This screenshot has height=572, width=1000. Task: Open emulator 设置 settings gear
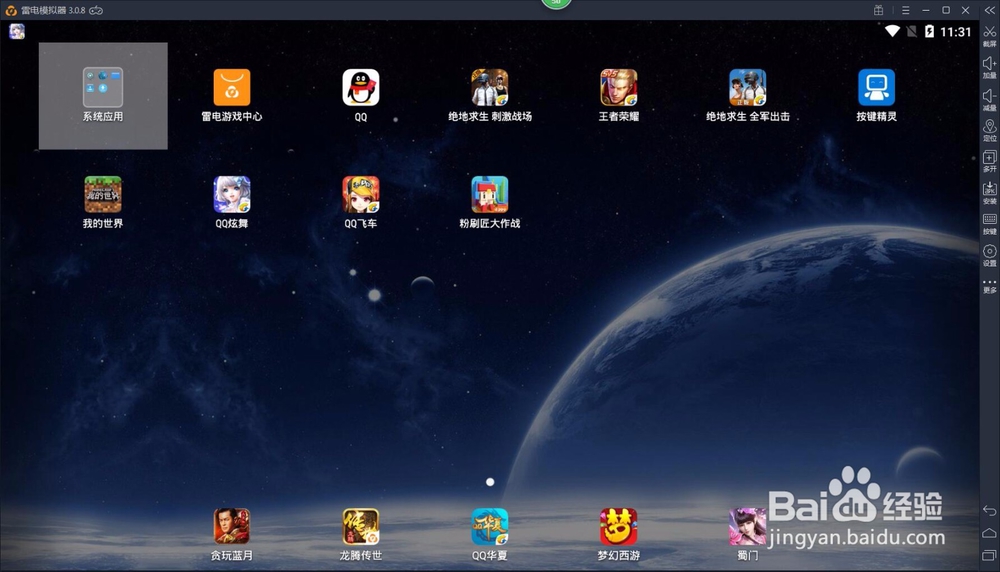989,255
